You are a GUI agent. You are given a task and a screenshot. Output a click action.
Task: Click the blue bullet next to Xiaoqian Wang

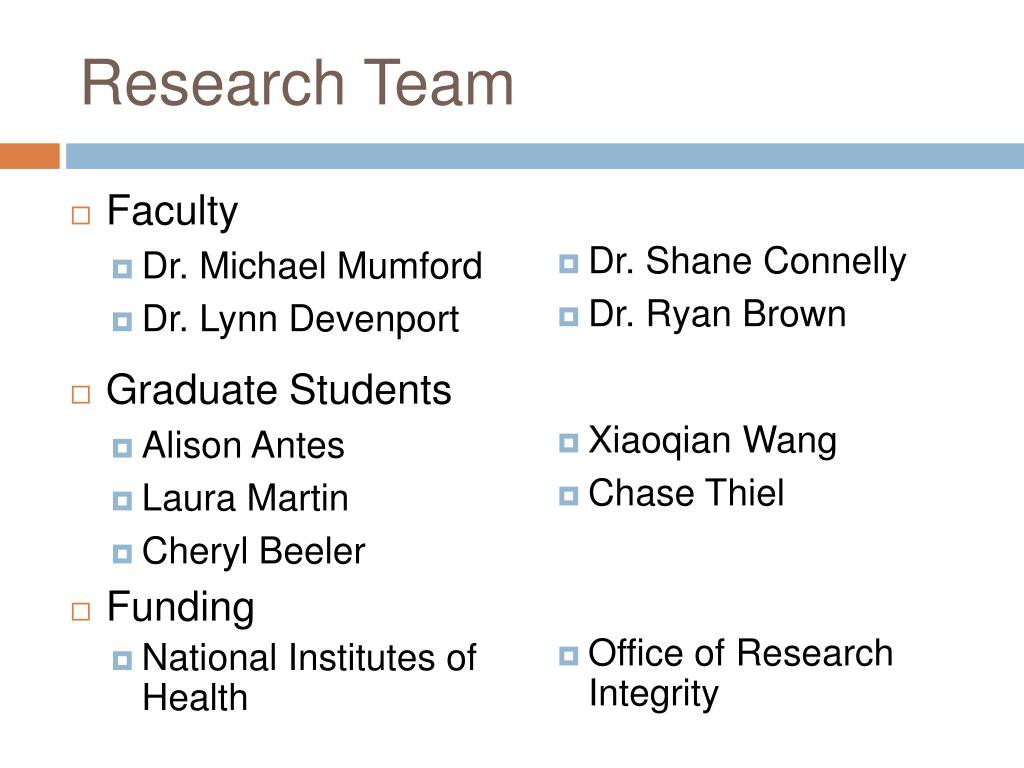coord(568,443)
